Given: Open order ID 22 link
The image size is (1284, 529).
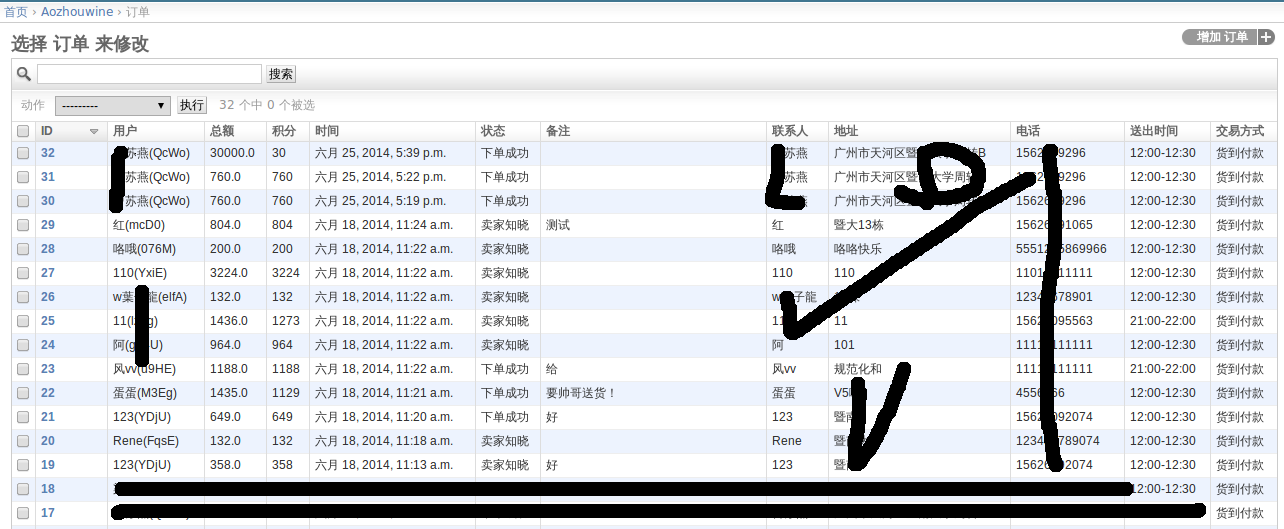Looking at the screenshot, I should [x=48, y=393].
